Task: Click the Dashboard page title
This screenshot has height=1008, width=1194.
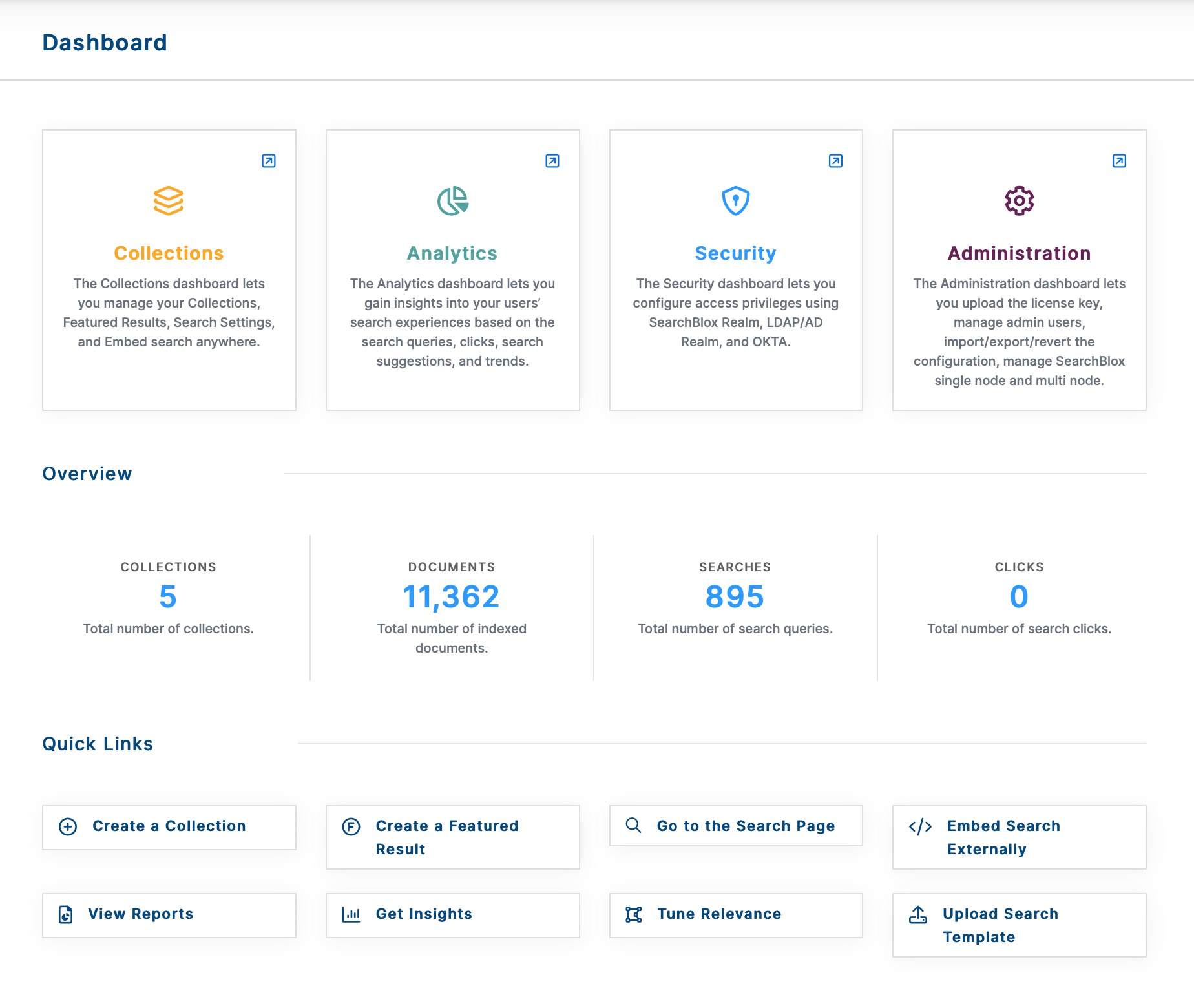Action: click(x=105, y=43)
